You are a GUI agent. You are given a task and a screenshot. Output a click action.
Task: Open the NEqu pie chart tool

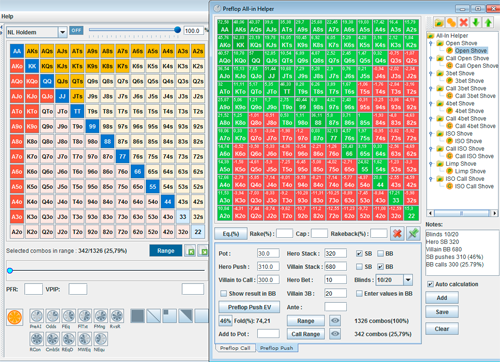100,339
